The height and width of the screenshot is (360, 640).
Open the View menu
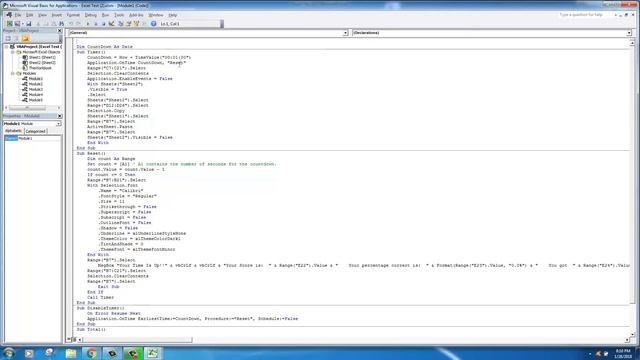pyautogui.click(x=42, y=15)
